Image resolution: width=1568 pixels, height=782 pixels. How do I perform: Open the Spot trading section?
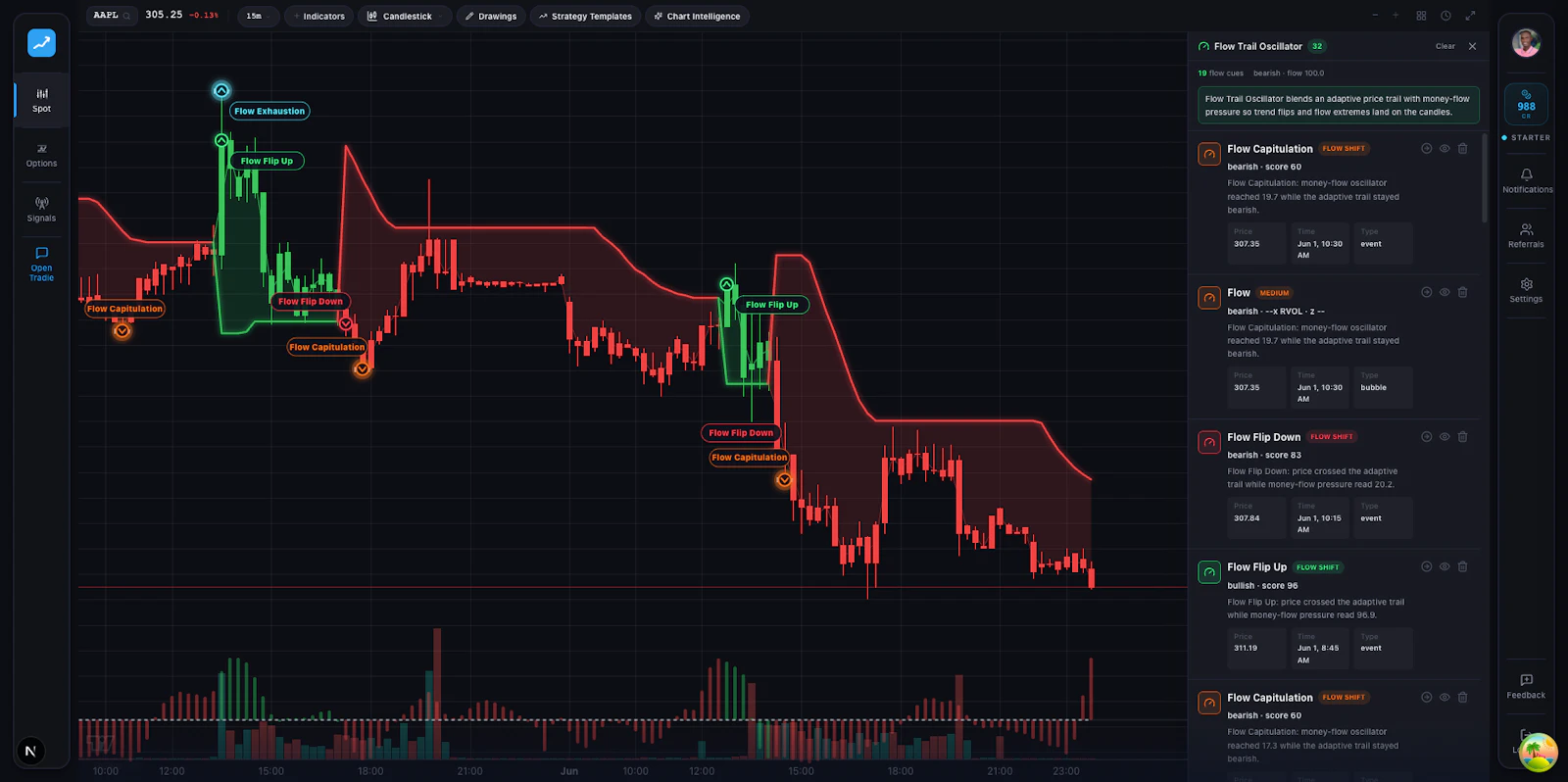[x=41, y=100]
